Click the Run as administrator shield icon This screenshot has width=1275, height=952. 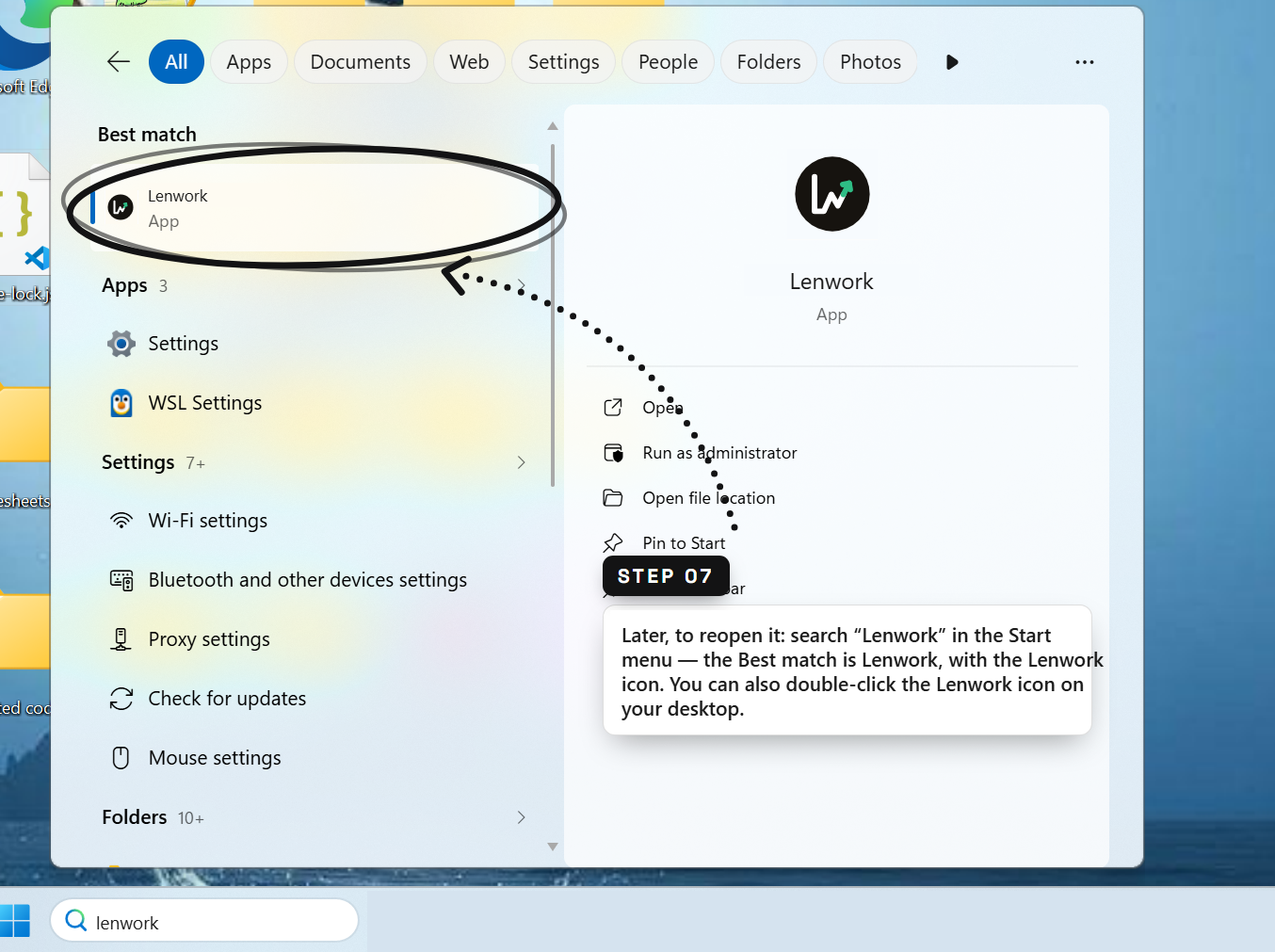pyautogui.click(x=613, y=453)
